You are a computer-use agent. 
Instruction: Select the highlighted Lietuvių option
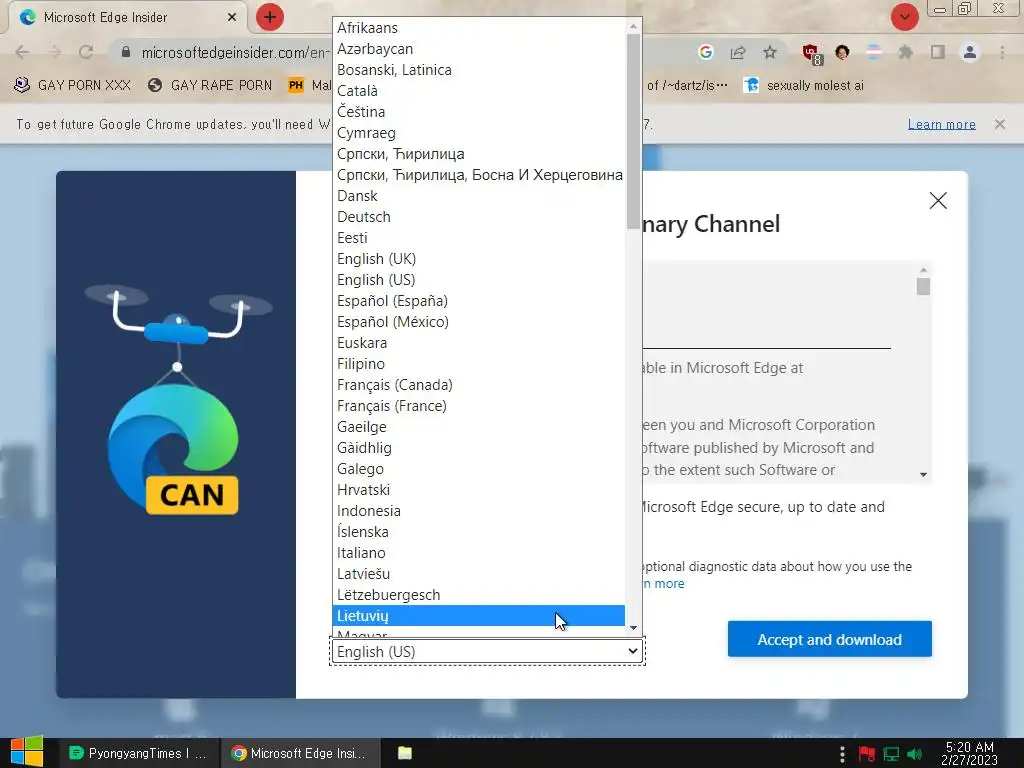[479, 616]
